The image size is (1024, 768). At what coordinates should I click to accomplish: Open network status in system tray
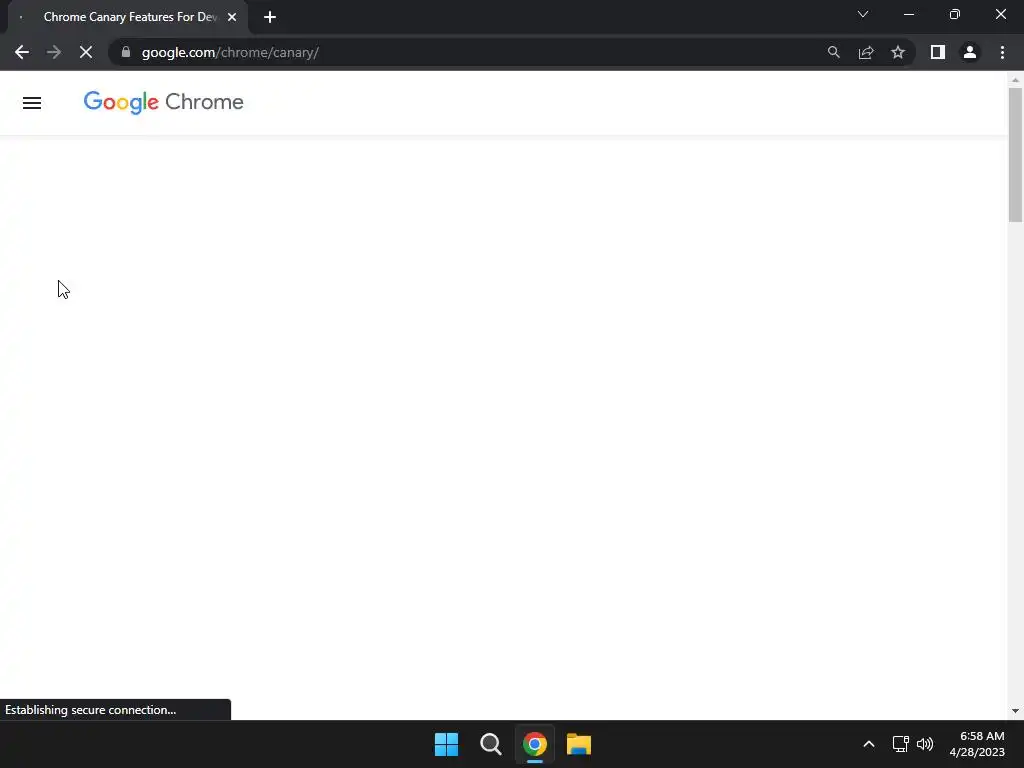tap(900, 744)
